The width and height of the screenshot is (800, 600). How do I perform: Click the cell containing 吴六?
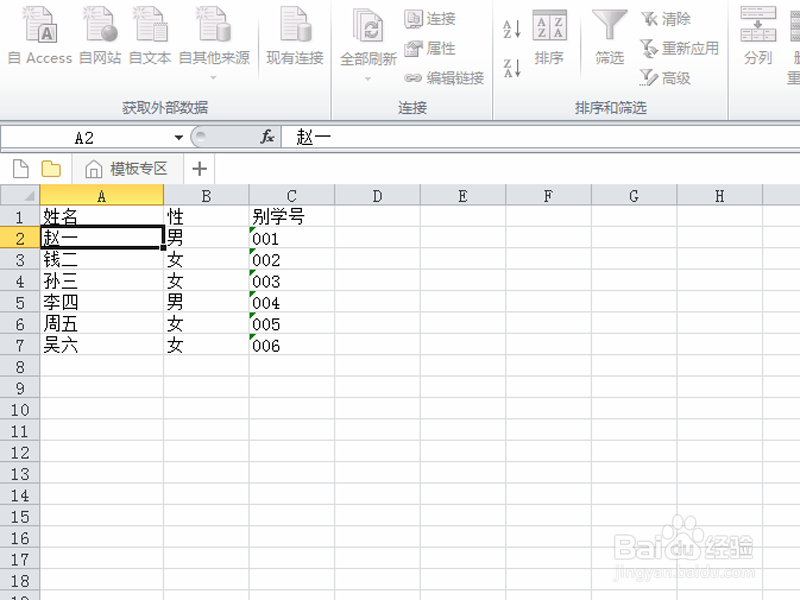[102, 345]
